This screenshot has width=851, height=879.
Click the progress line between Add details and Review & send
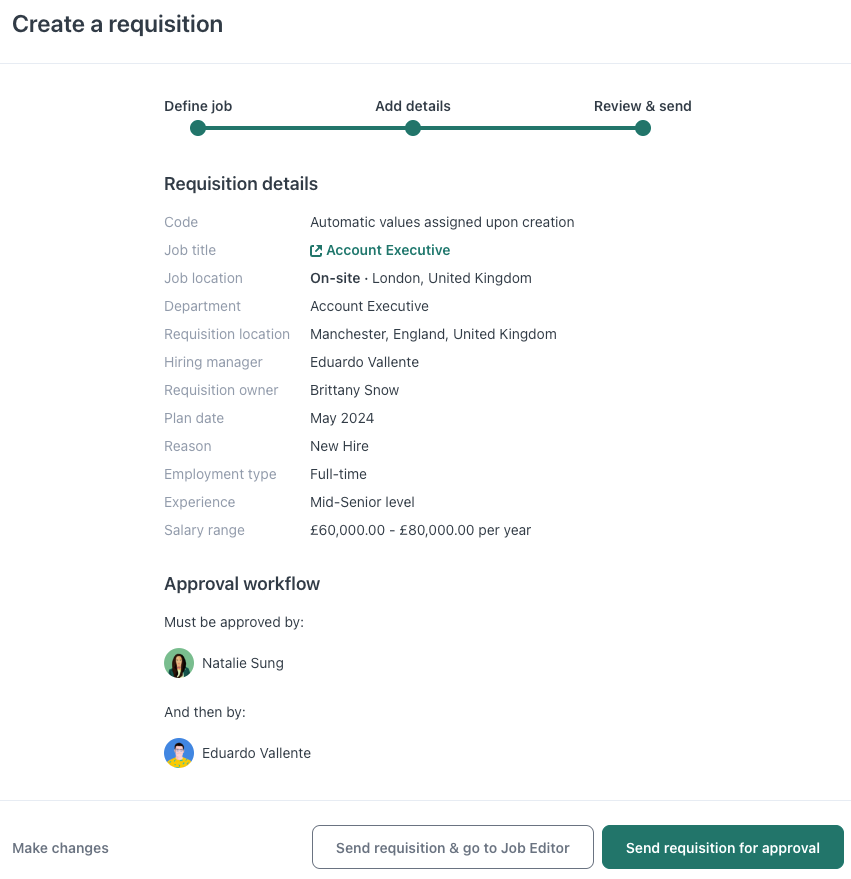528,128
